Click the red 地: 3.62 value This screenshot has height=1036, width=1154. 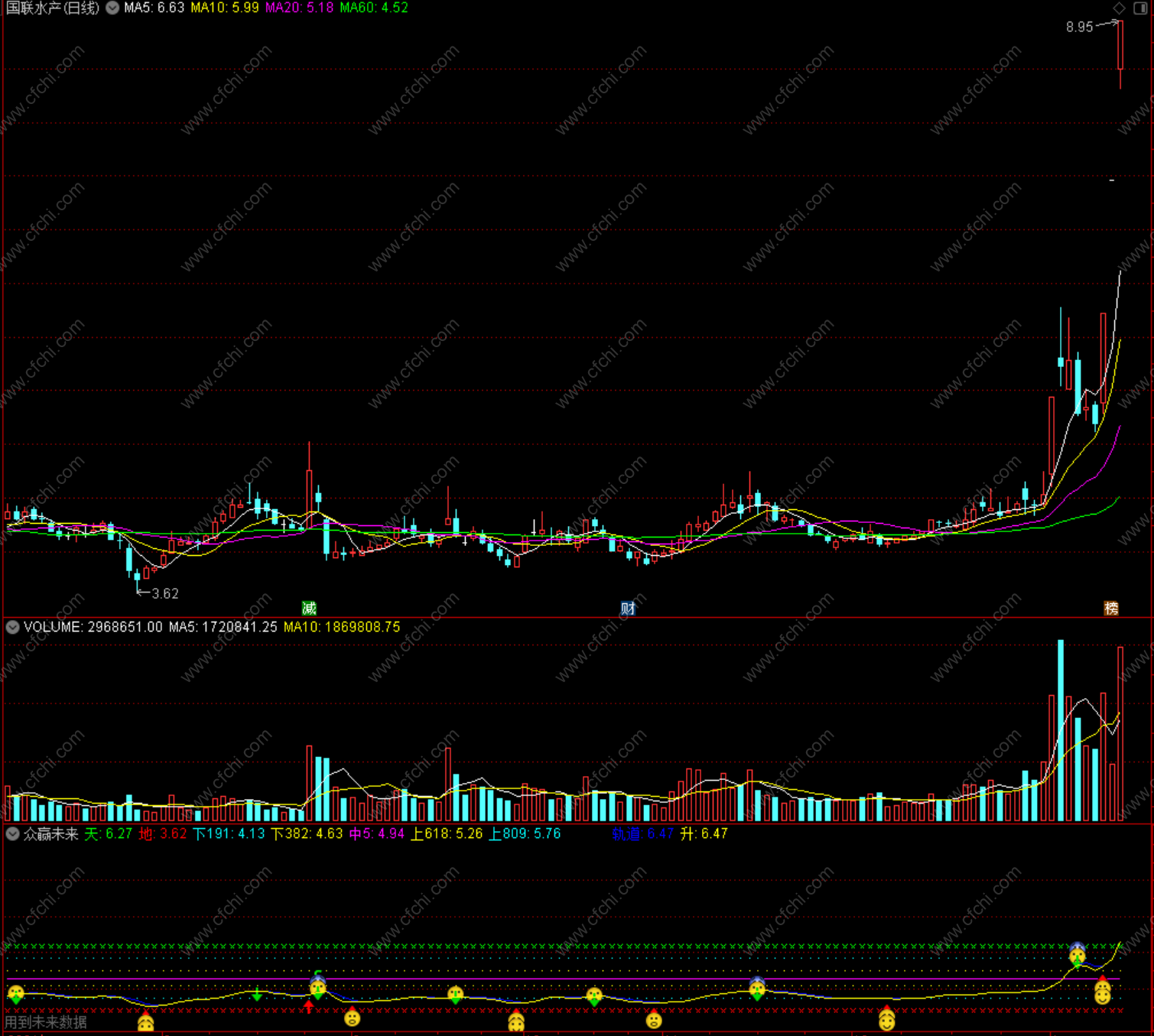click(x=163, y=833)
